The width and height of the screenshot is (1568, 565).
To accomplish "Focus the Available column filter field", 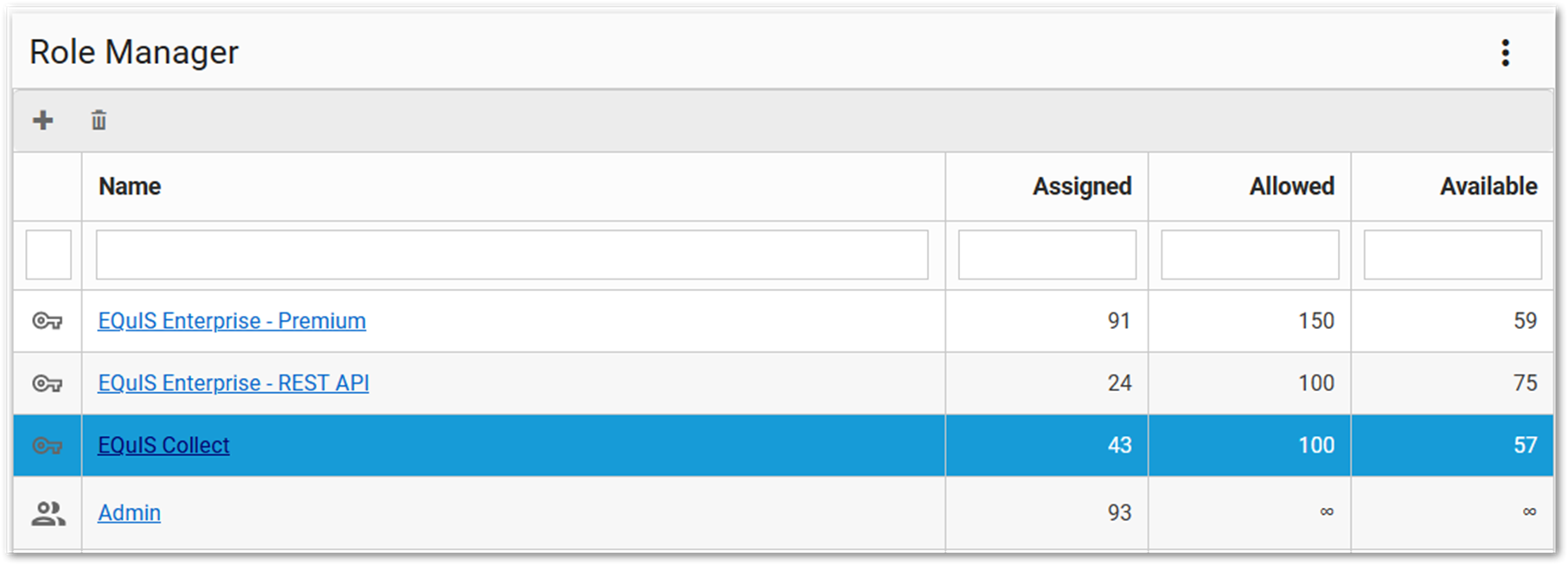I will 1452,254.
